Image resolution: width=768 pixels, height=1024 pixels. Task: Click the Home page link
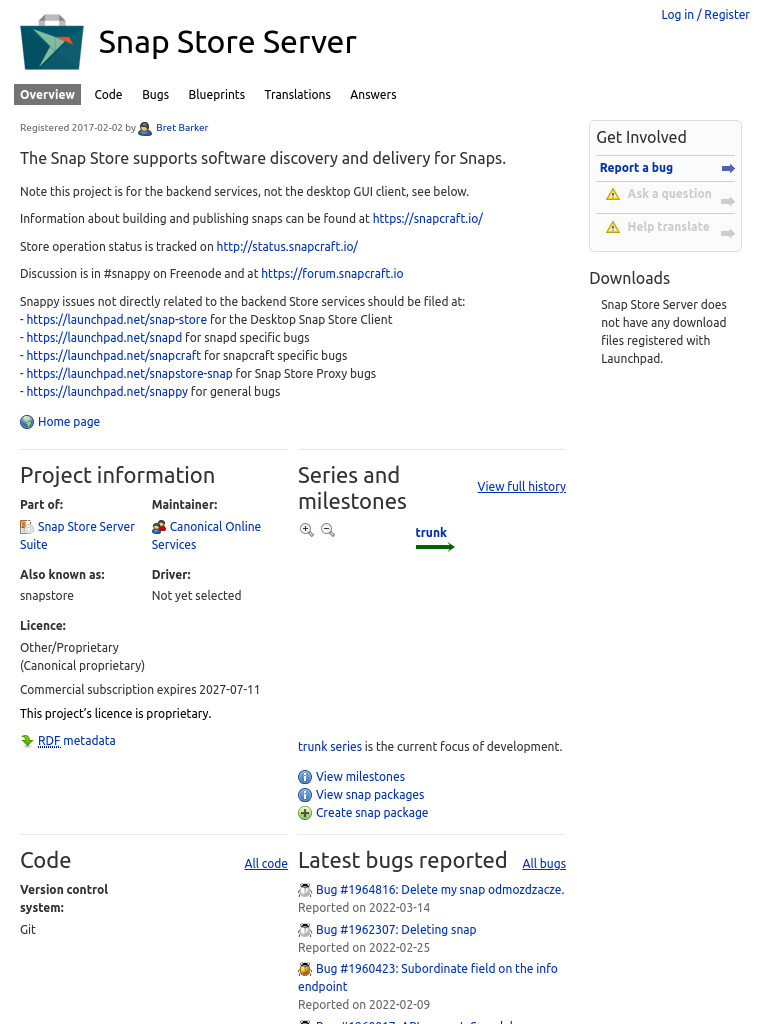point(69,422)
